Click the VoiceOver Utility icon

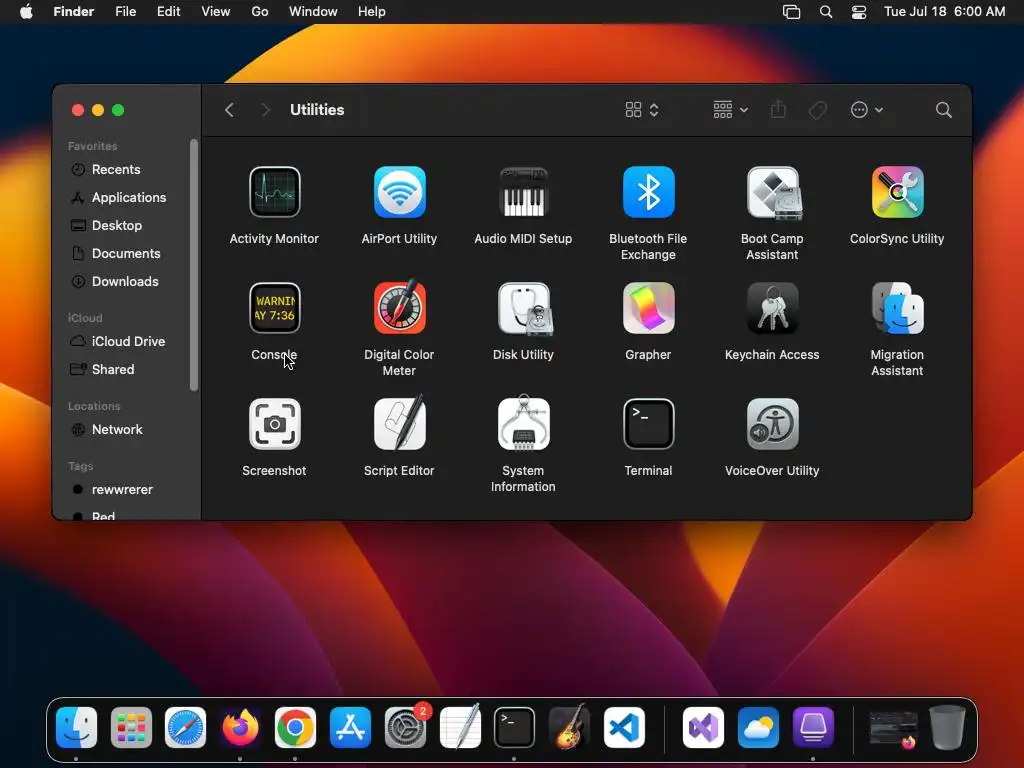point(773,424)
